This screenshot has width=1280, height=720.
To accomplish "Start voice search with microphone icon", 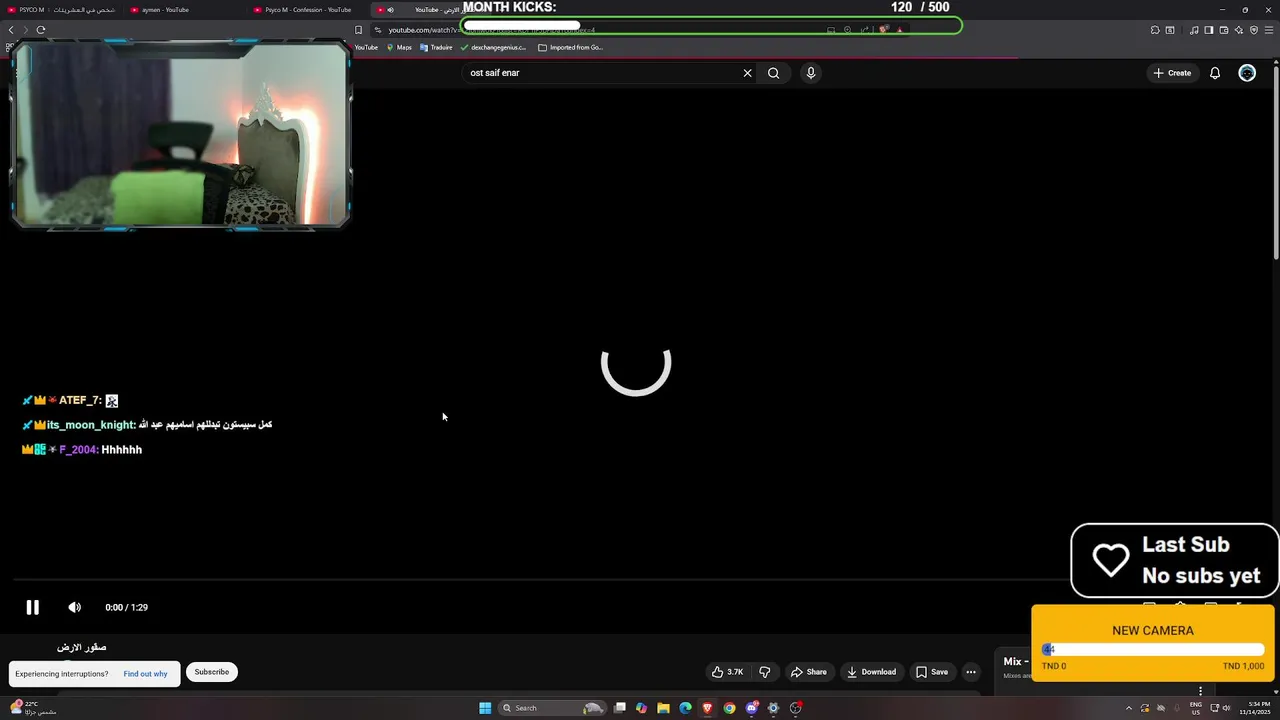I will coord(811,73).
